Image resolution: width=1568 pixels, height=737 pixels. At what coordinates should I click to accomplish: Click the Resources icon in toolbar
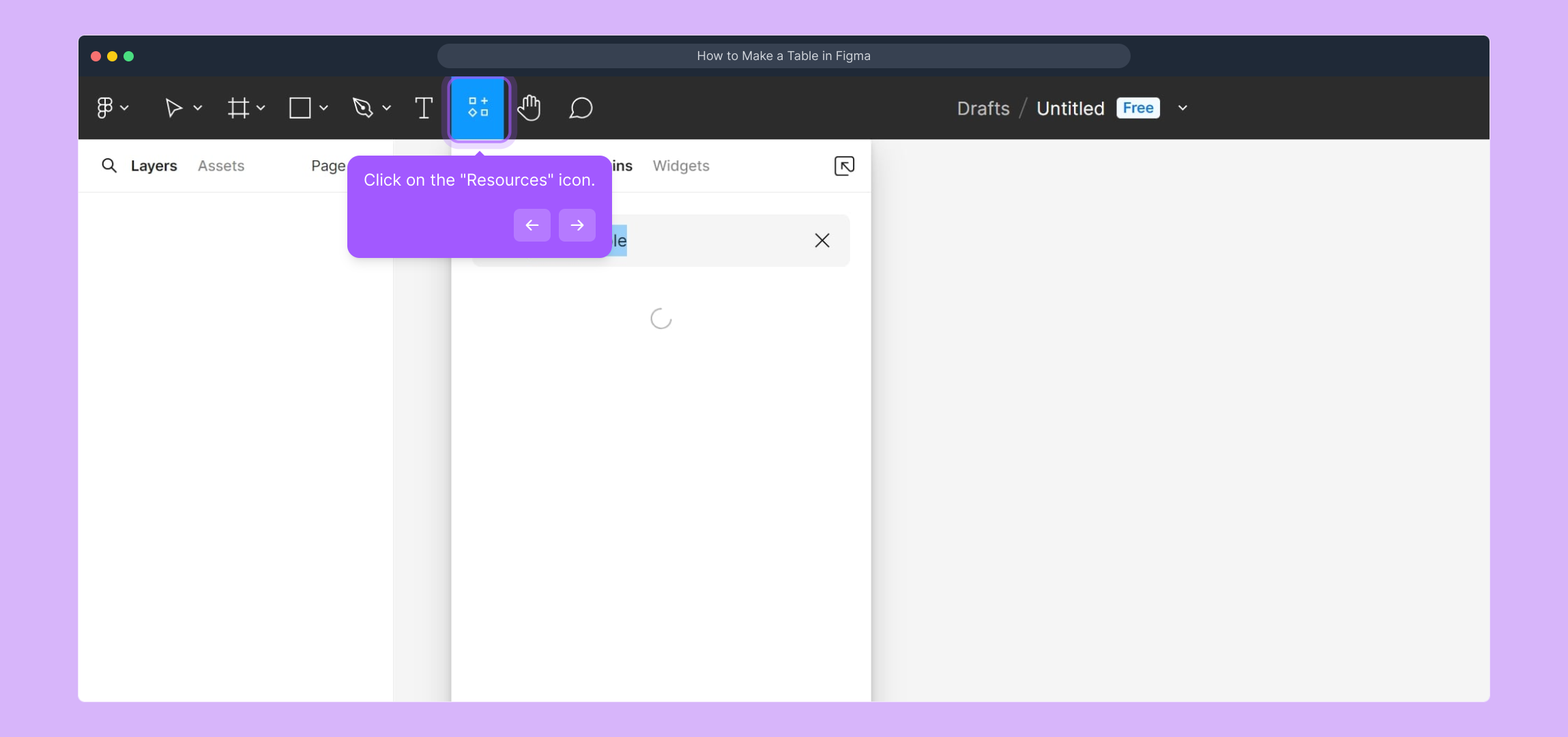pos(478,108)
